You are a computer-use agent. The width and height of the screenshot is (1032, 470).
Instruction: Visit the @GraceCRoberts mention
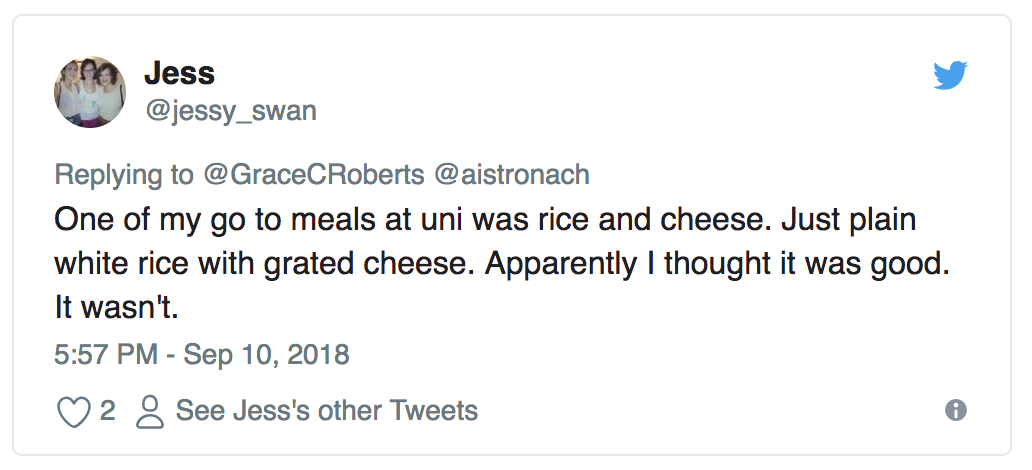(x=314, y=175)
